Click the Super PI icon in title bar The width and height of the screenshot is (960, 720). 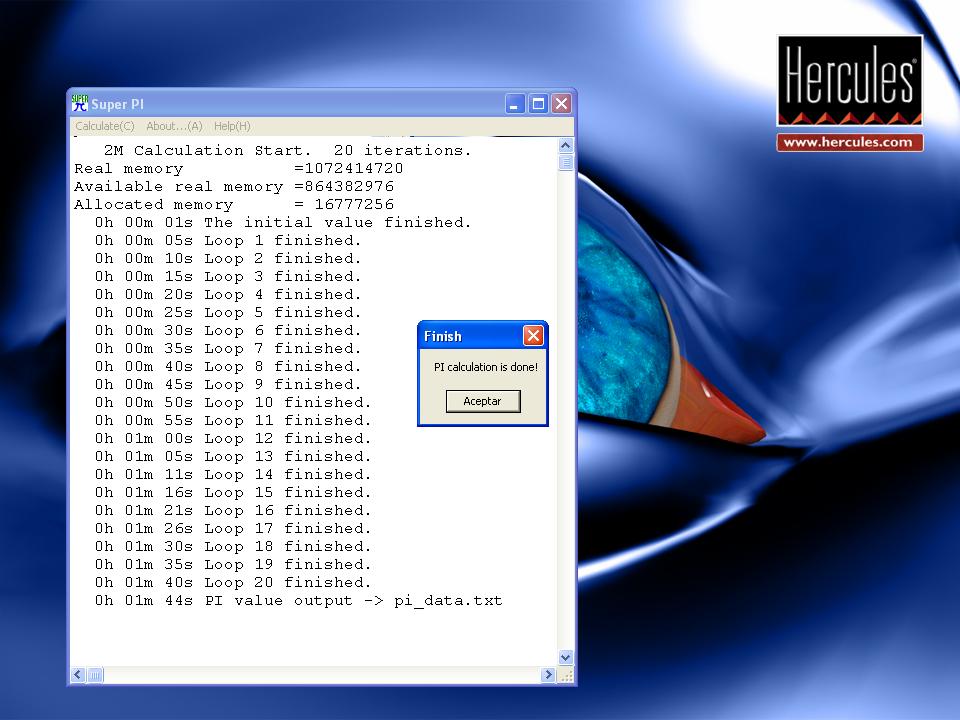[x=80, y=103]
